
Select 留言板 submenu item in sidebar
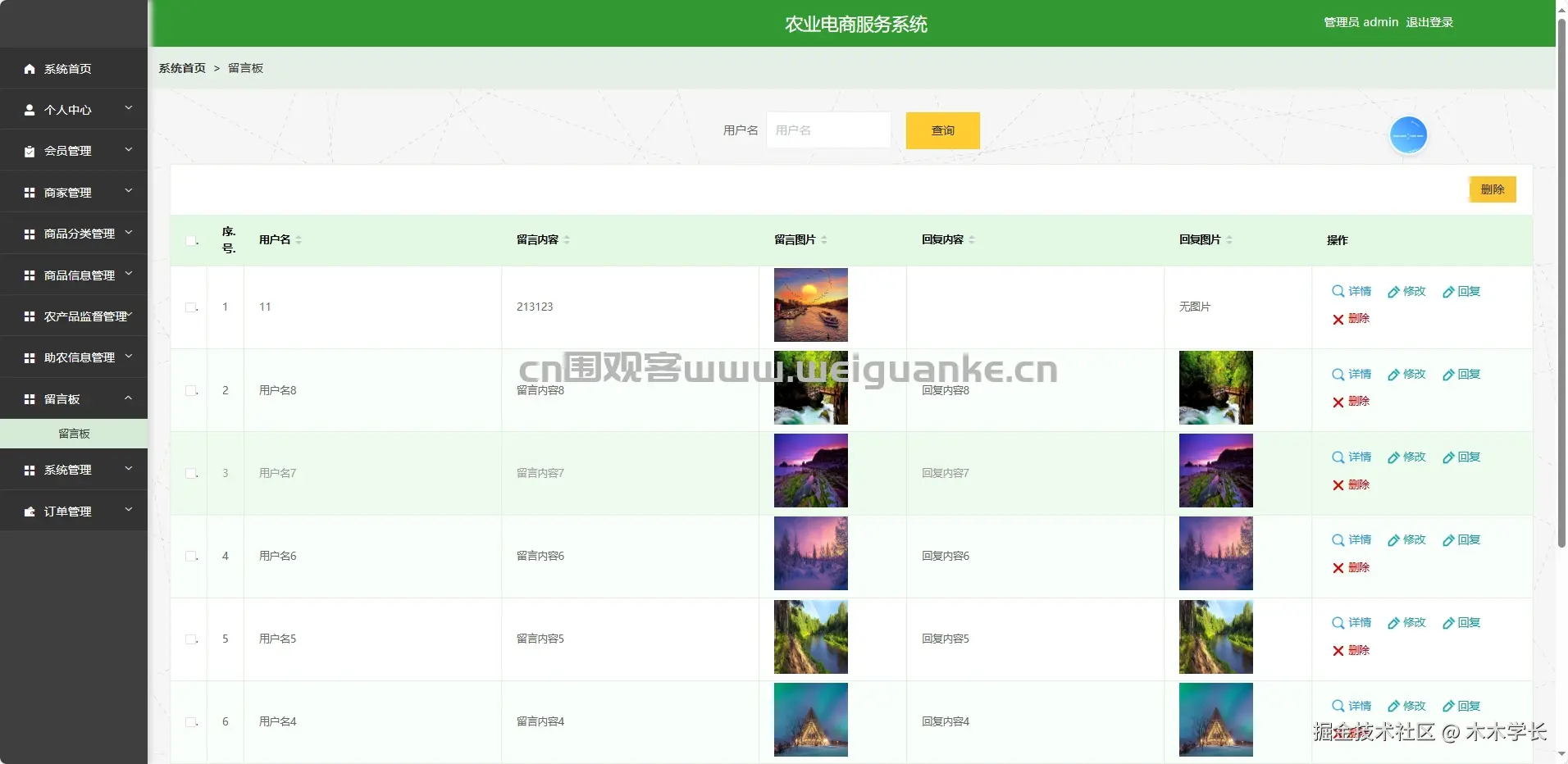[74, 434]
